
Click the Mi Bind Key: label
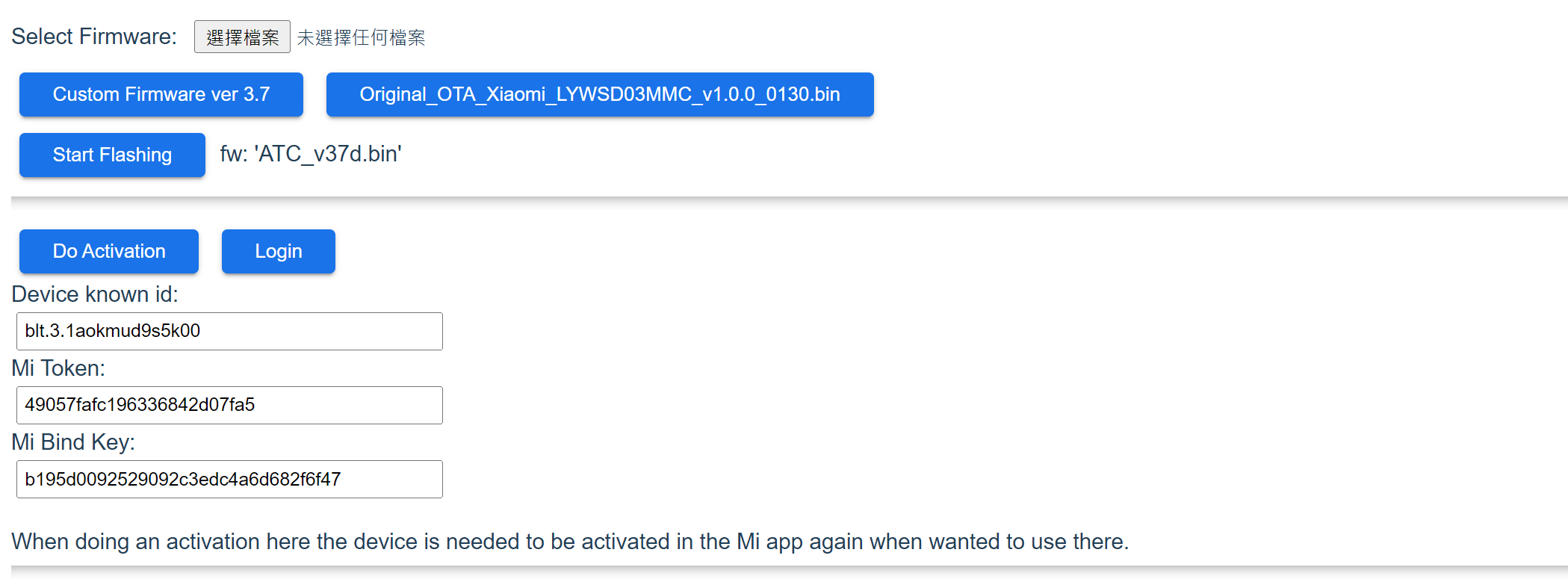pos(73,442)
